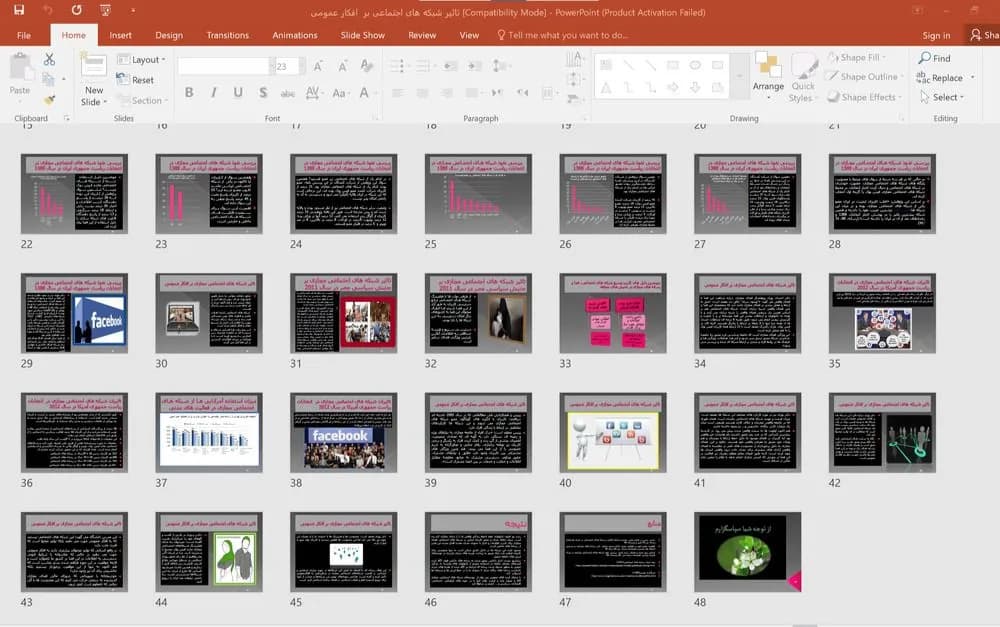Image resolution: width=1000 pixels, height=627 pixels.
Task: Expand the Select dropdown in Editing
Action: click(x=942, y=97)
